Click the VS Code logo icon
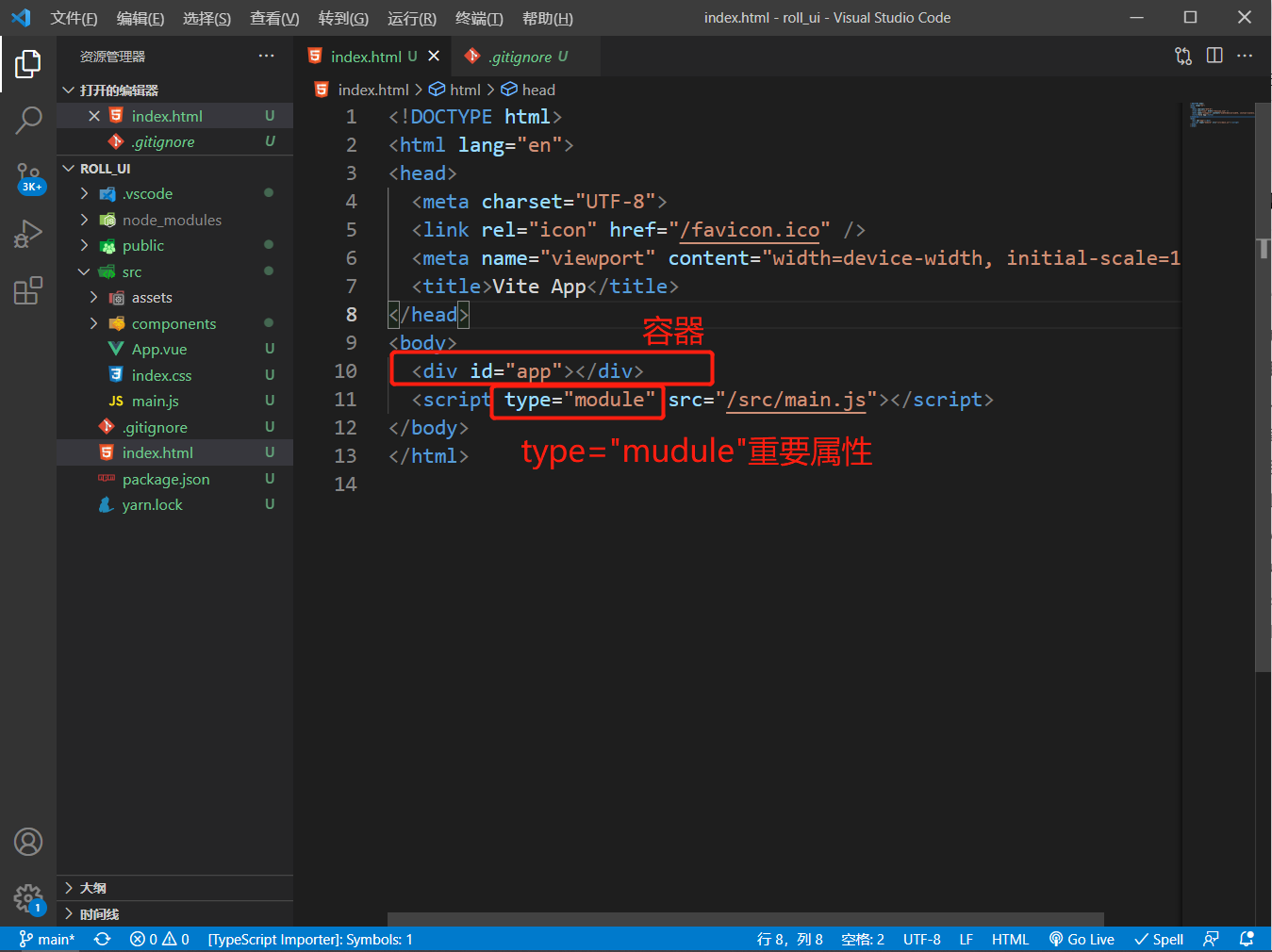1272x952 pixels. 21,18
